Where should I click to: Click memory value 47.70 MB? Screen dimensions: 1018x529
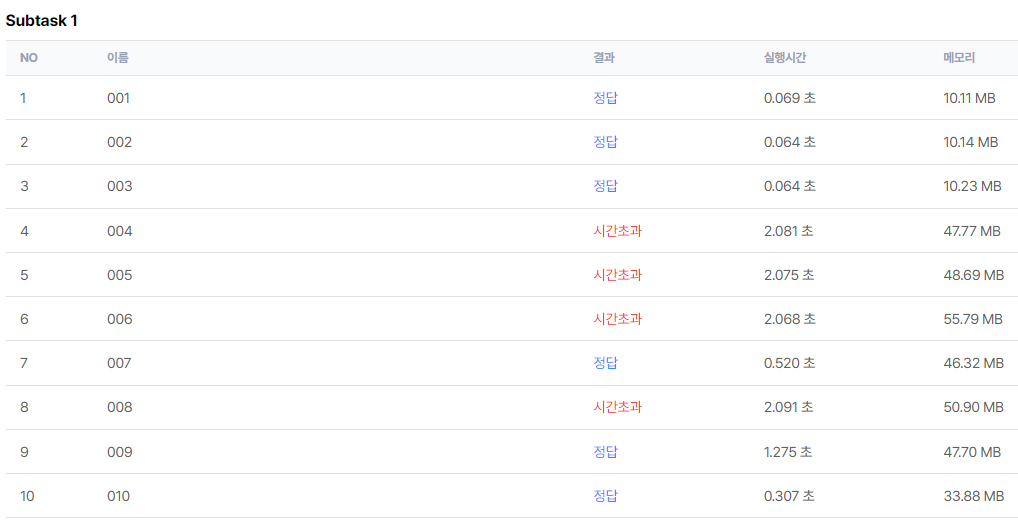[x=972, y=452]
